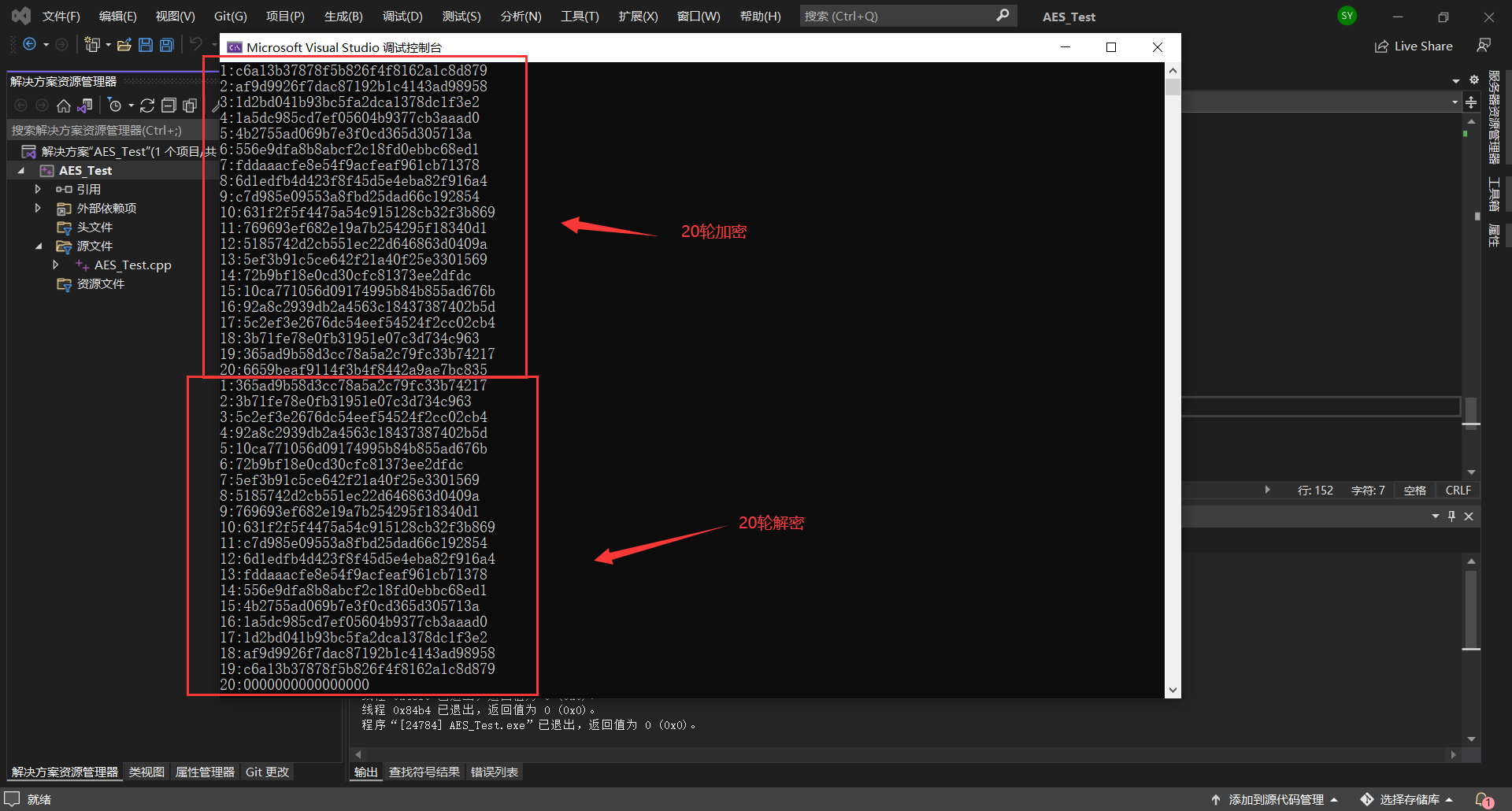Click the Undo toolbar icon

pos(196,45)
